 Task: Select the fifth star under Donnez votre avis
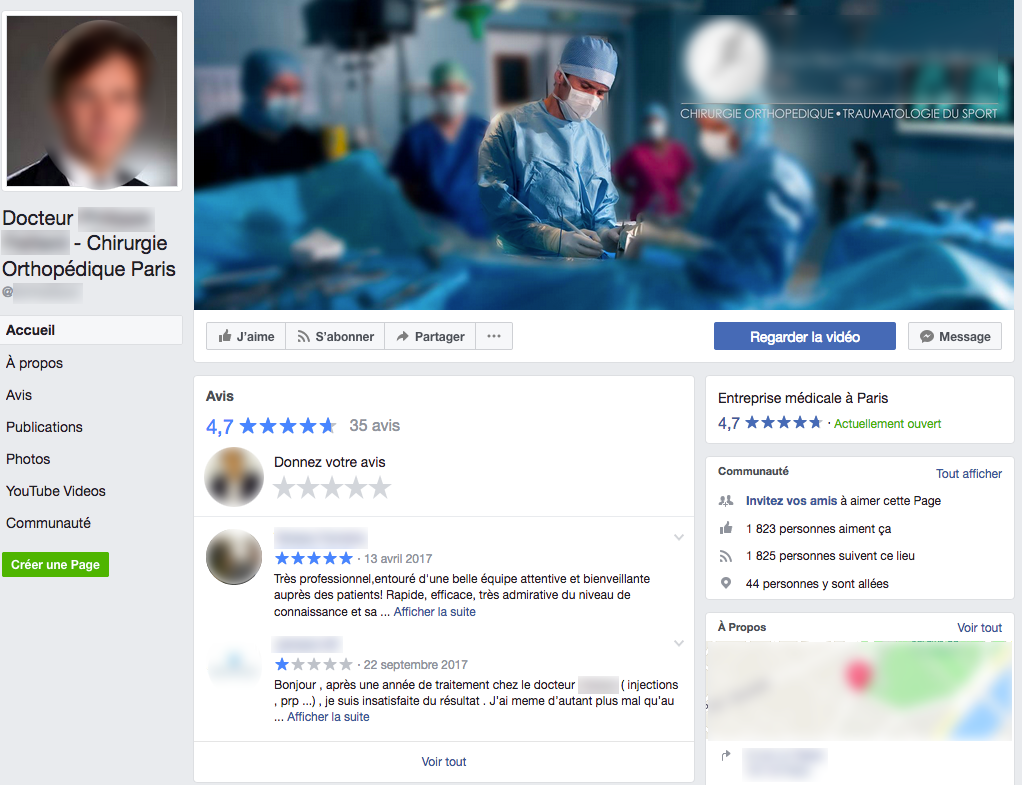click(380, 488)
